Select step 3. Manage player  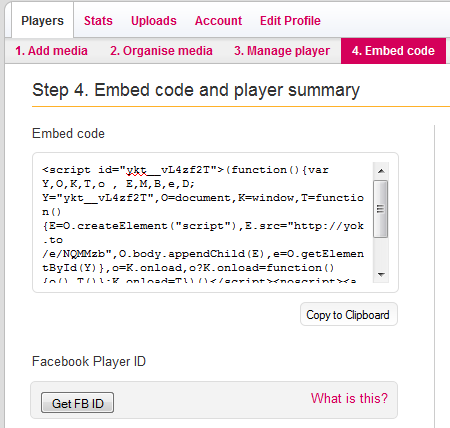(x=282, y=51)
